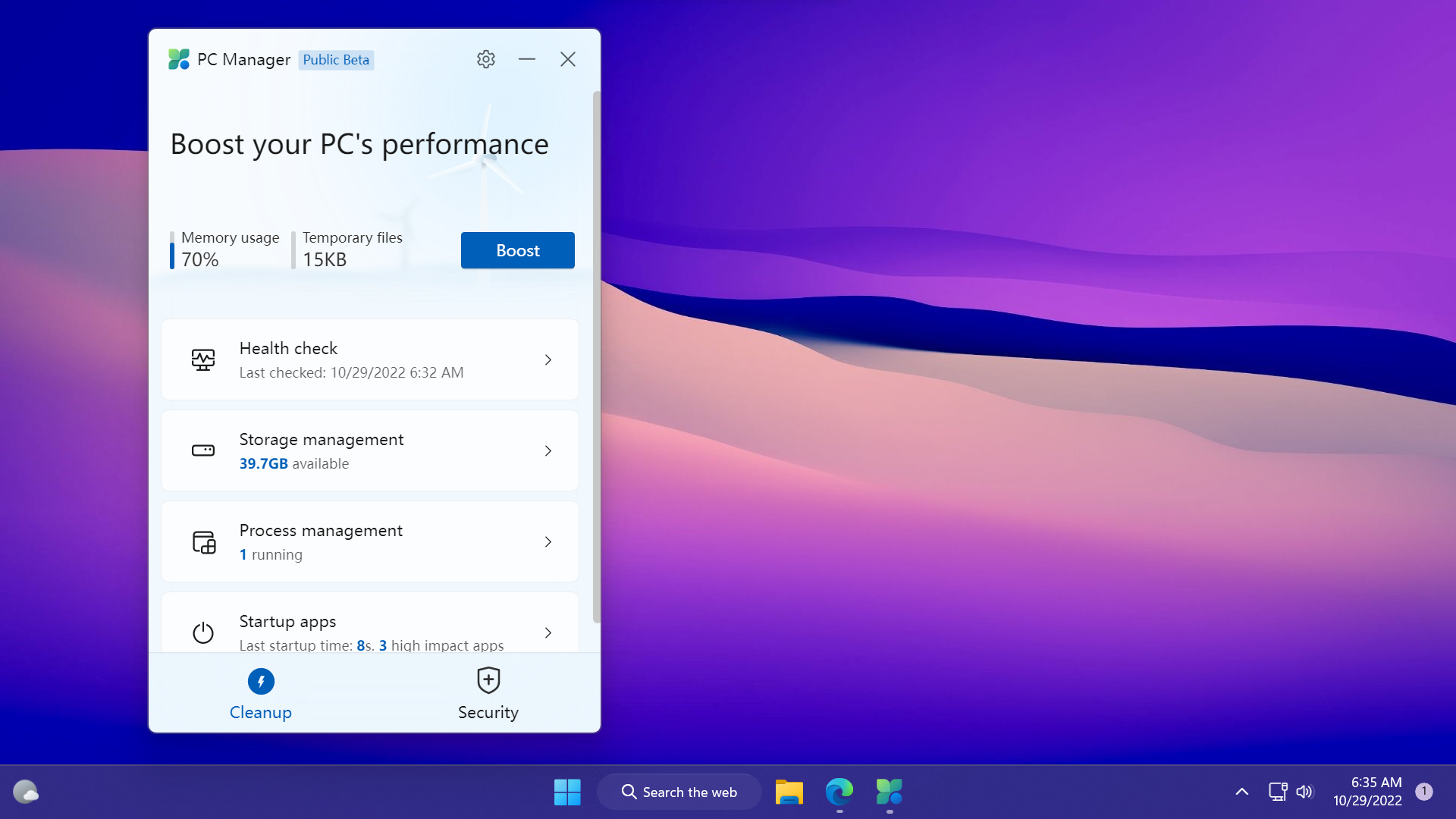Click the Boost button

517,249
